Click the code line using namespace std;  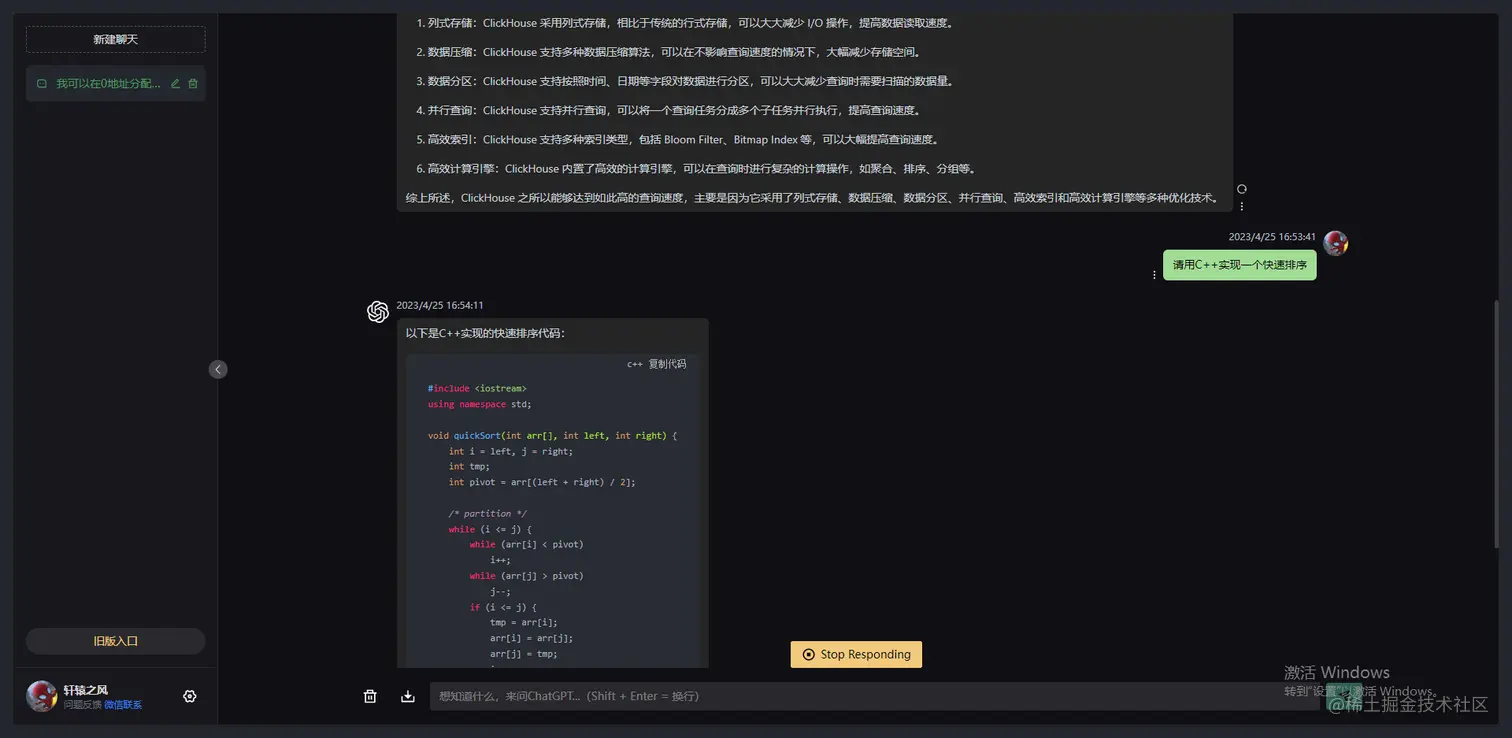[480, 404]
